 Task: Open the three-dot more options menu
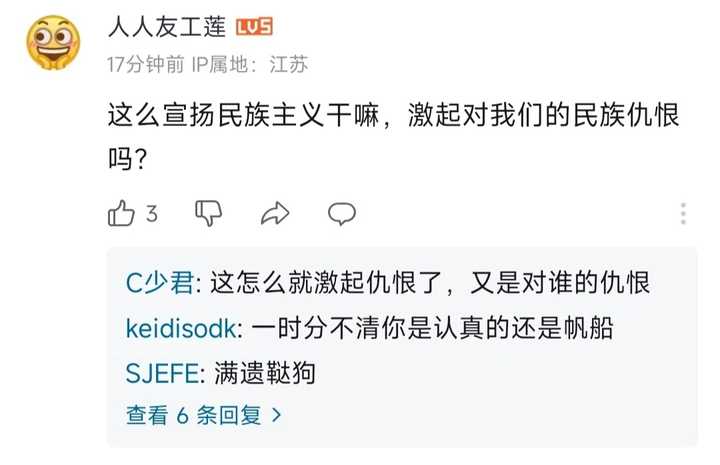coord(684,213)
